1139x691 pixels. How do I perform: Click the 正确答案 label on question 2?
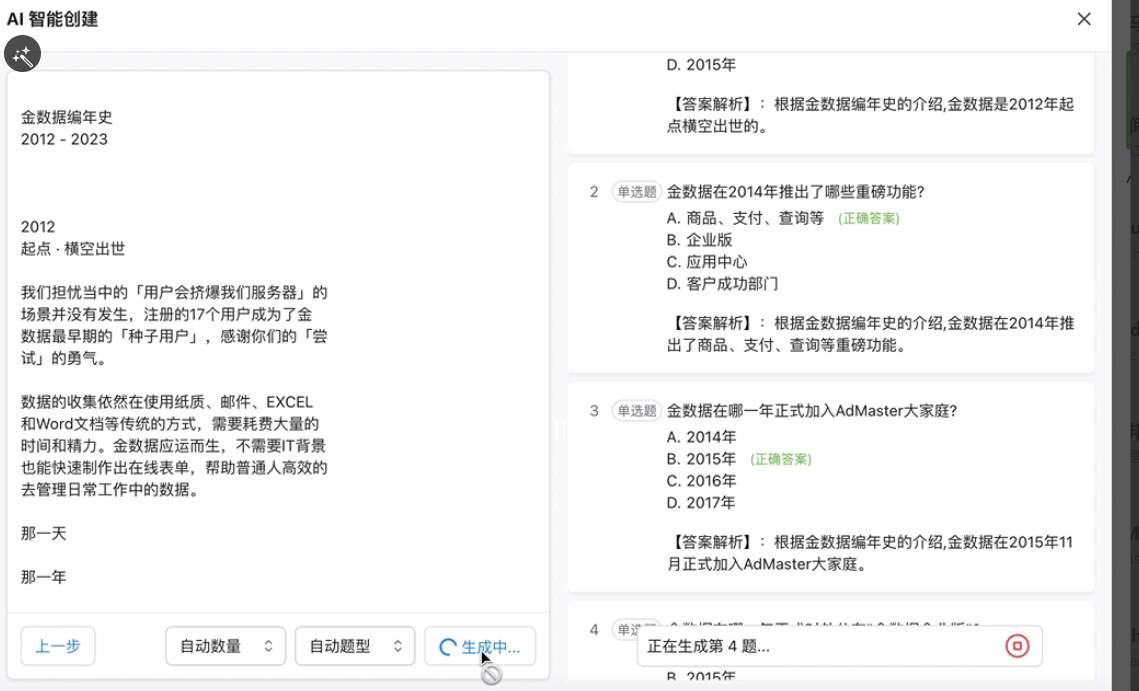pyautogui.click(x=868, y=218)
